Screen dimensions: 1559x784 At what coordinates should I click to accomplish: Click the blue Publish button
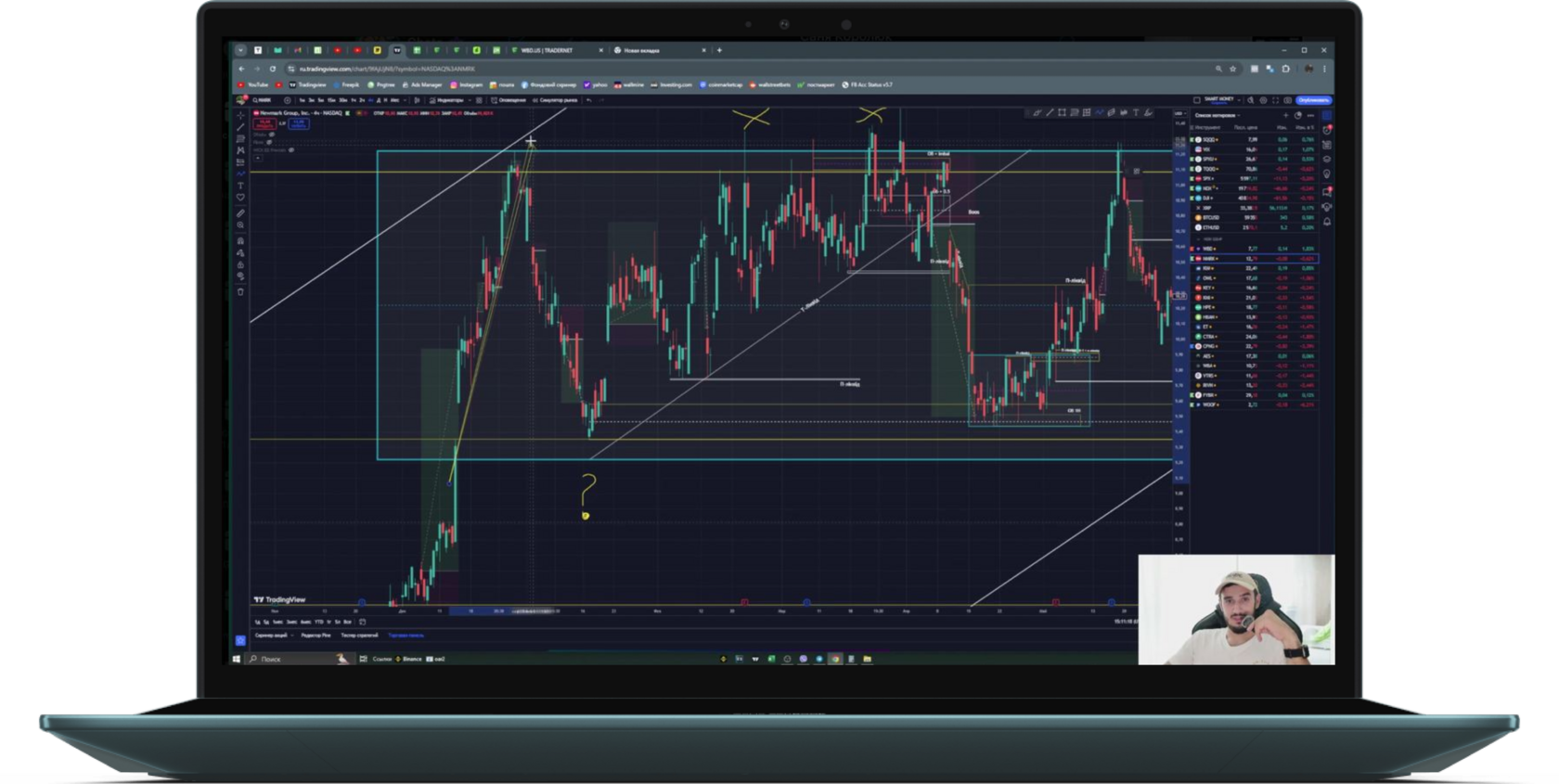1314,100
